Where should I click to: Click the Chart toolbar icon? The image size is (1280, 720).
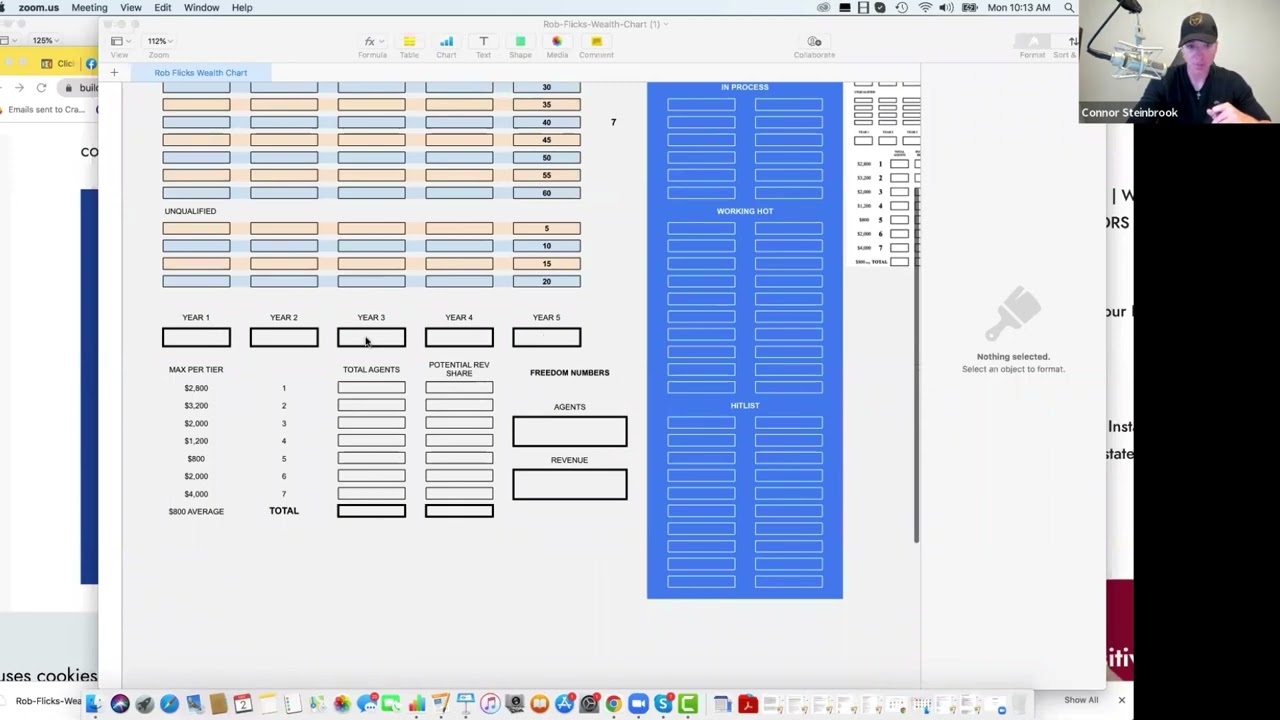[x=446, y=43]
